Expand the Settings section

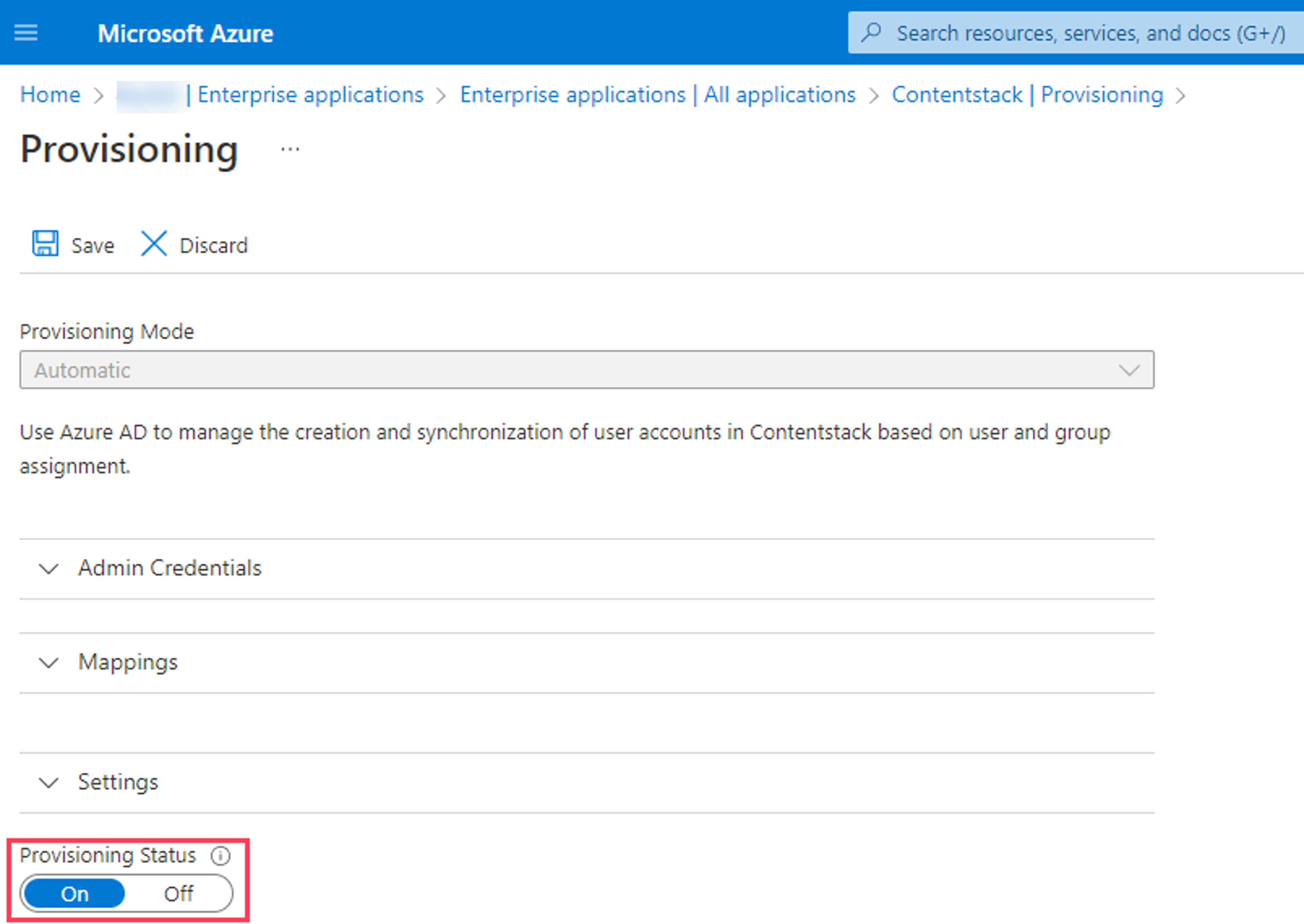click(x=587, y=783)
